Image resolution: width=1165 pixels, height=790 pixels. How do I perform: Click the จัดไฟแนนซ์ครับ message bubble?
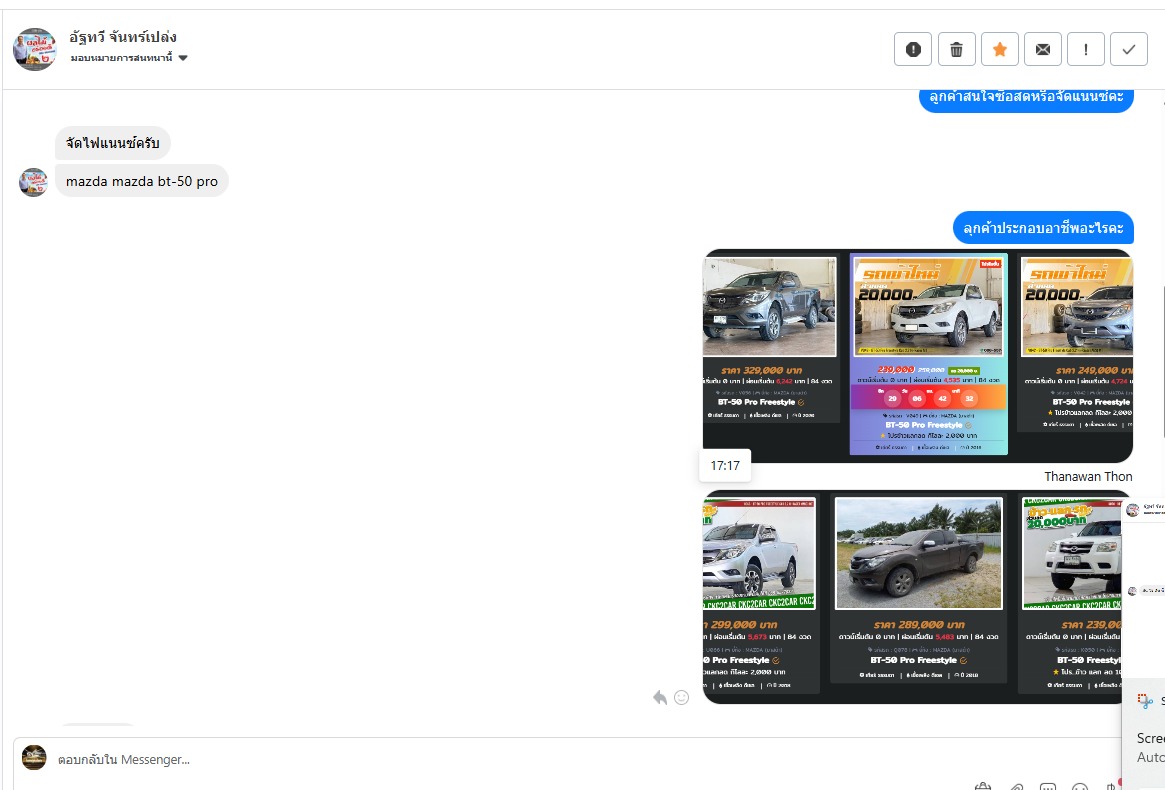(113, 143)
